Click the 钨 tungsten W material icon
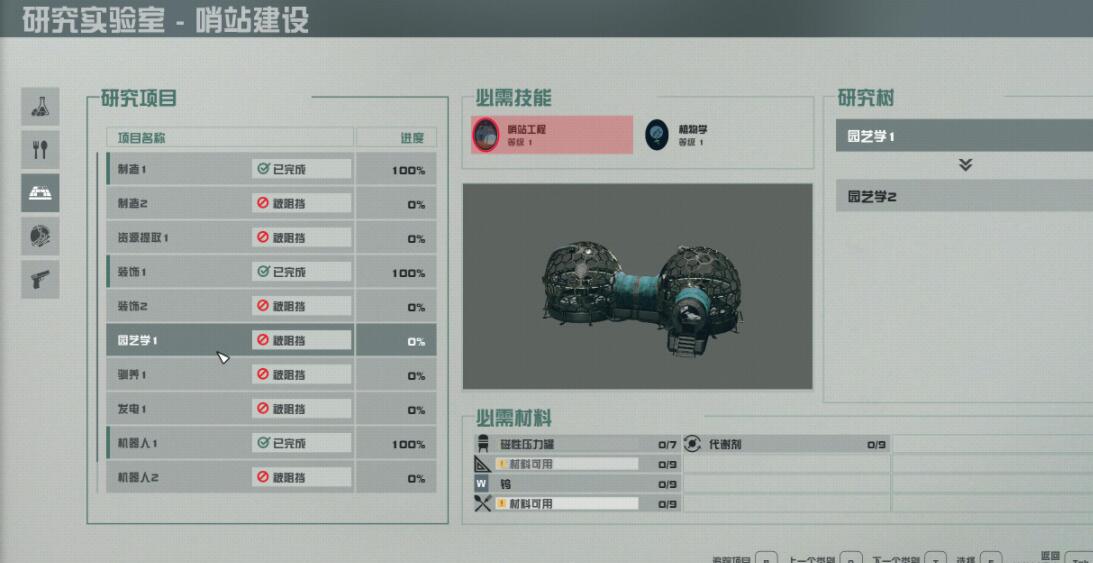 pyautogui.click(x=482, y=484)
